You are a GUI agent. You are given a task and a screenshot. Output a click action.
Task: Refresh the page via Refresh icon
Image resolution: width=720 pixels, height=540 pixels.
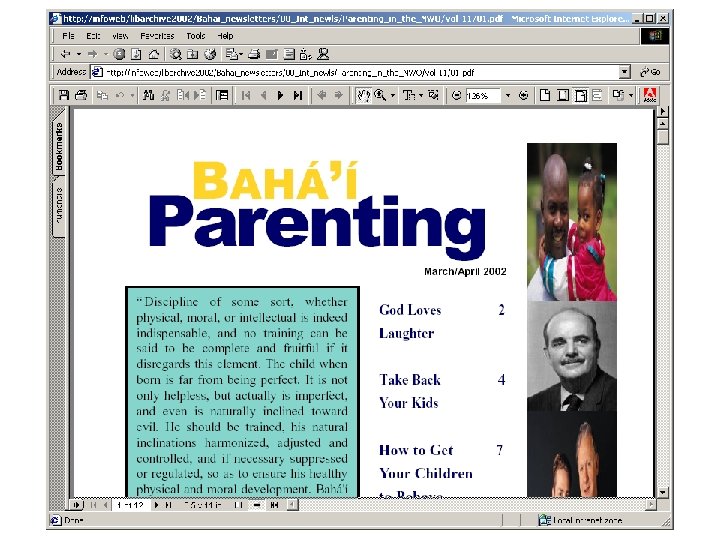(x=136, y=54)
